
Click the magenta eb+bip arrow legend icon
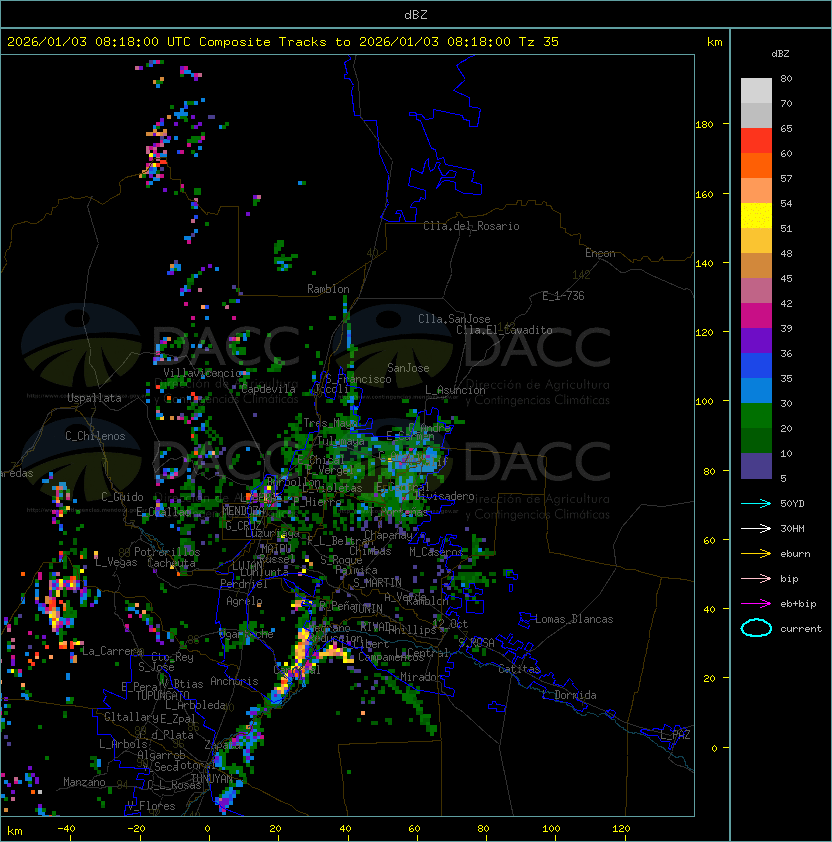[756, 604]
